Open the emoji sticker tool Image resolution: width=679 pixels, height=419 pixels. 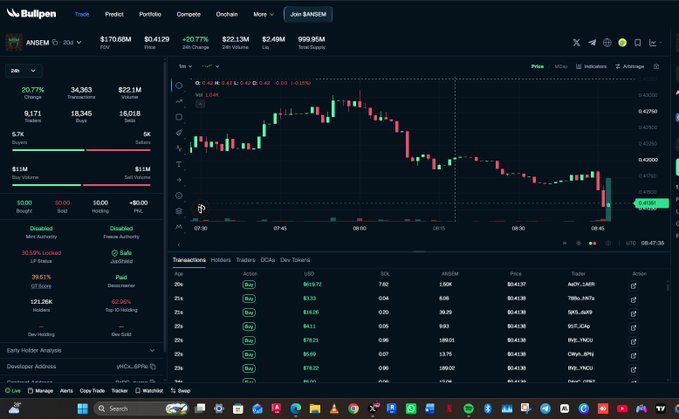(x=179, y=196)
